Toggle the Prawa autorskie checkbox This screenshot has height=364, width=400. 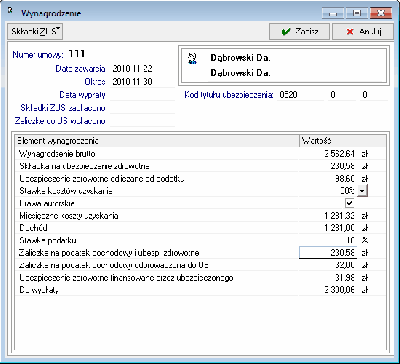coord(349,203)
